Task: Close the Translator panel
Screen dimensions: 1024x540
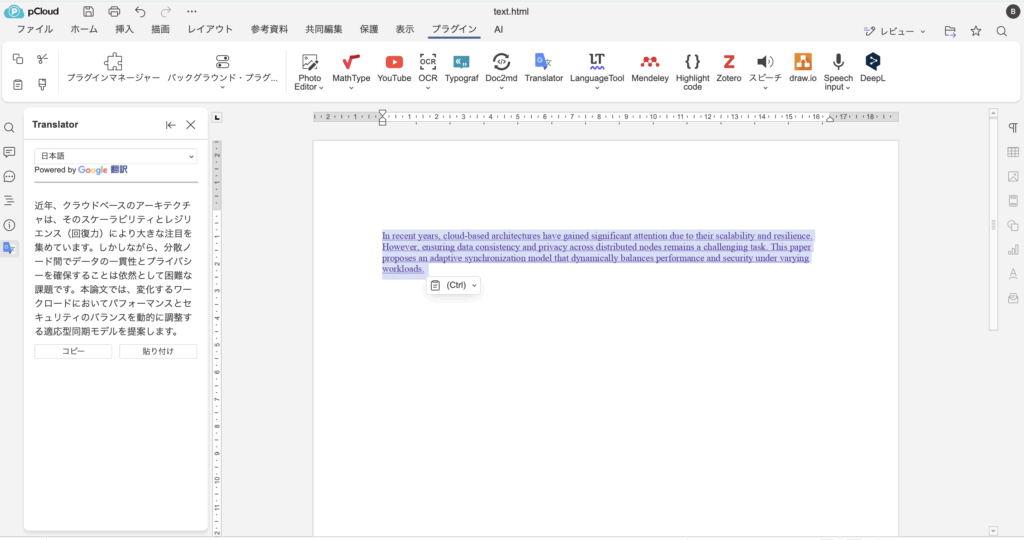Action: point(191,125)
